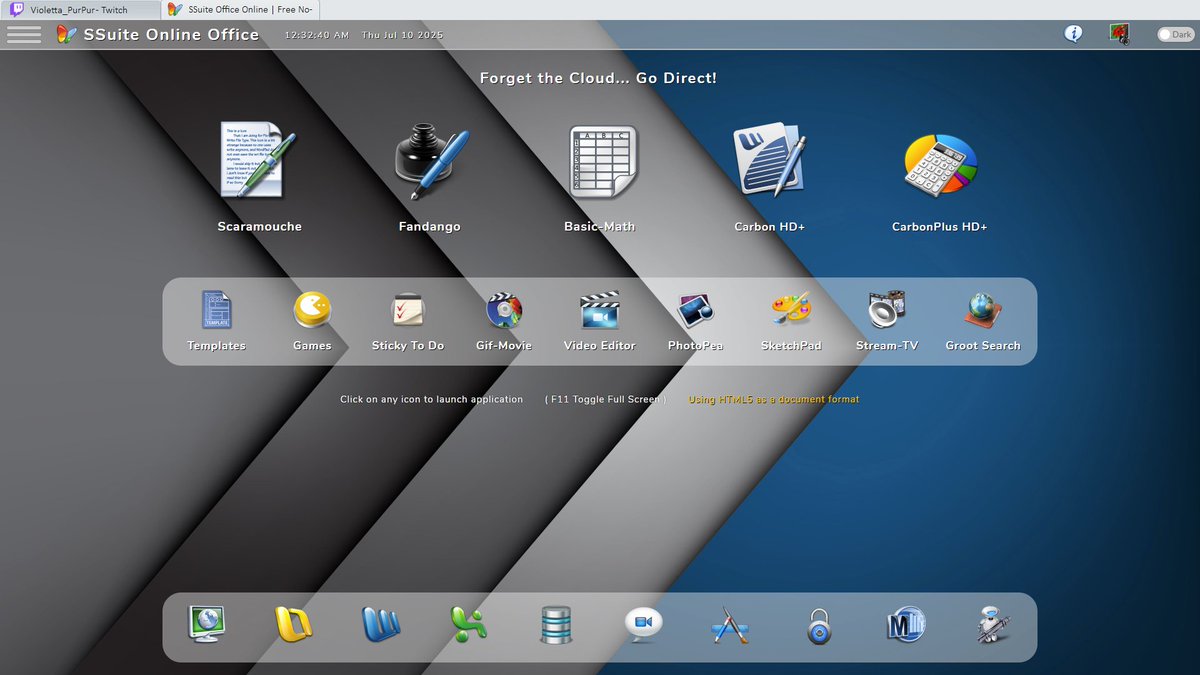Switch to the Violetta_PurPur Twitch tab
Image resolution: width=1200 pixels, height=675 pixels.
(79, 9)
